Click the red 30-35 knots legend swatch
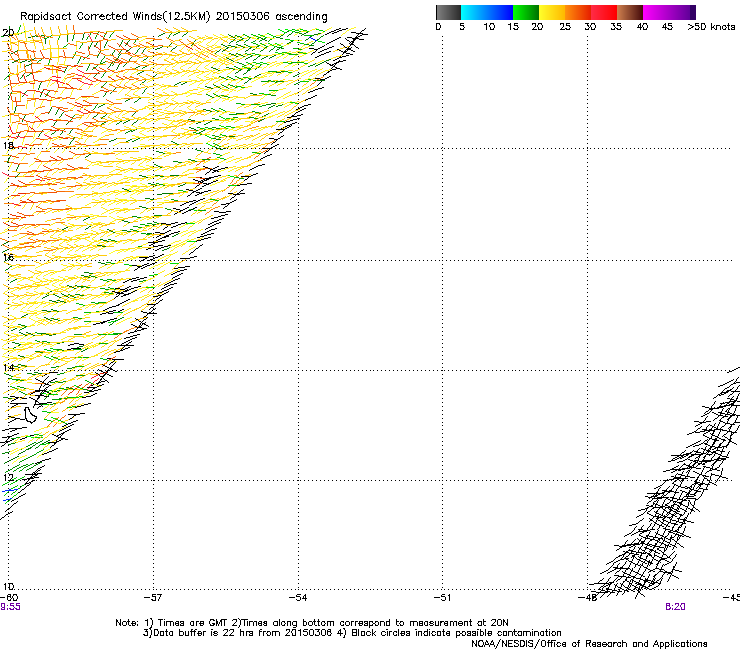 [604, 12]
